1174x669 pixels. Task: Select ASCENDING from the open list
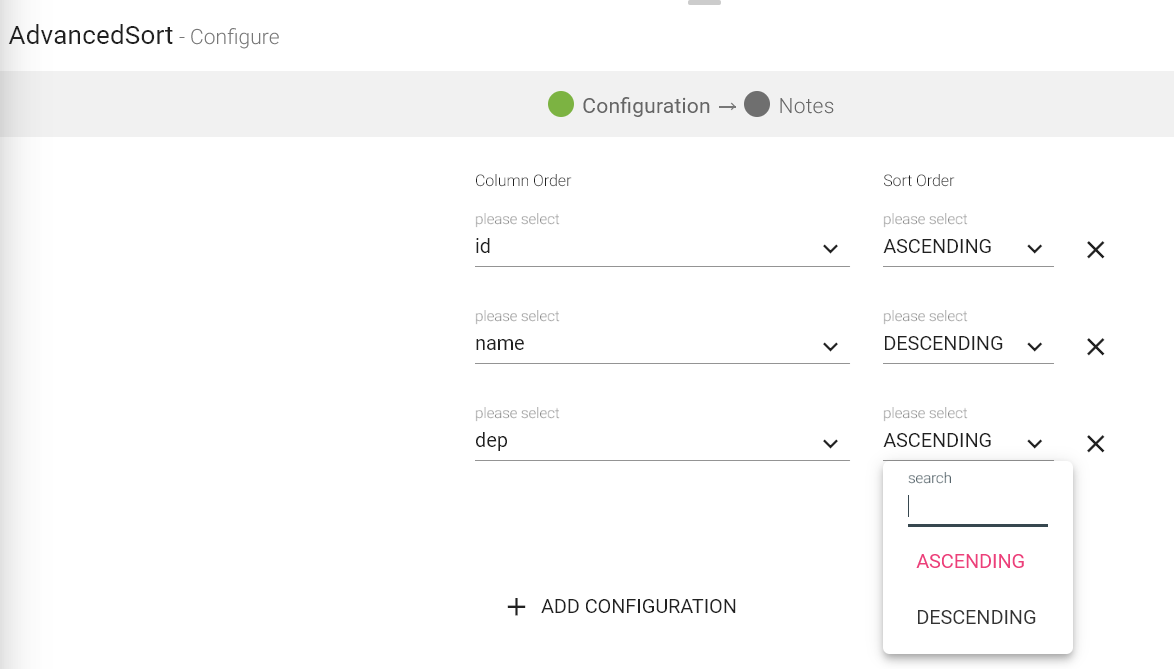coord(970,561)
